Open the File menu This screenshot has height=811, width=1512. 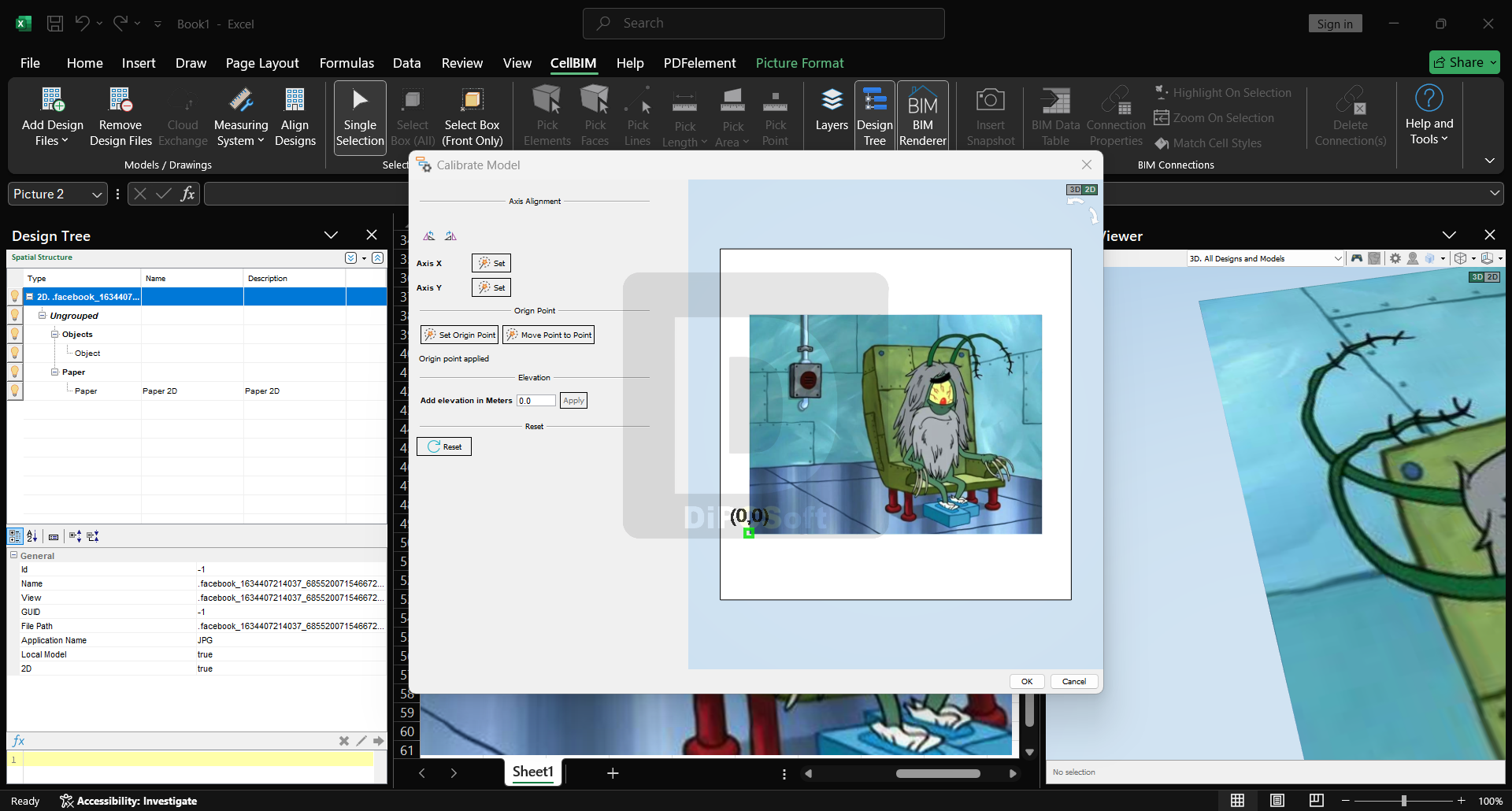click(30, 63)
